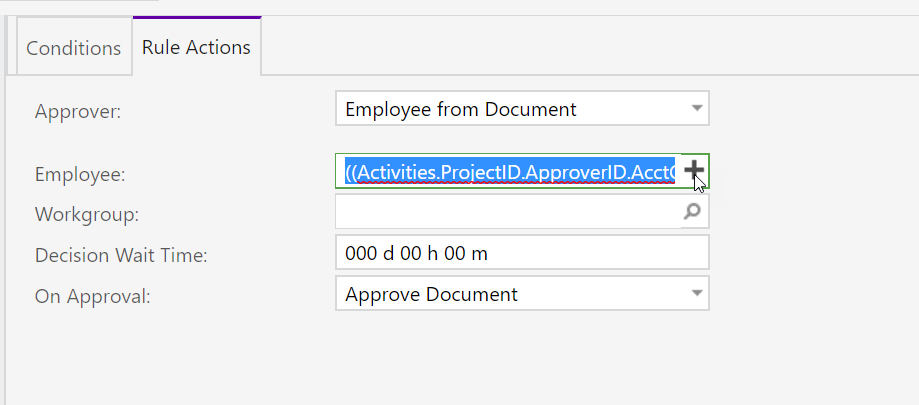The image size is (919, 405).
Task: Click the plus icon in Employee field
Action: (x=694, y=172)
